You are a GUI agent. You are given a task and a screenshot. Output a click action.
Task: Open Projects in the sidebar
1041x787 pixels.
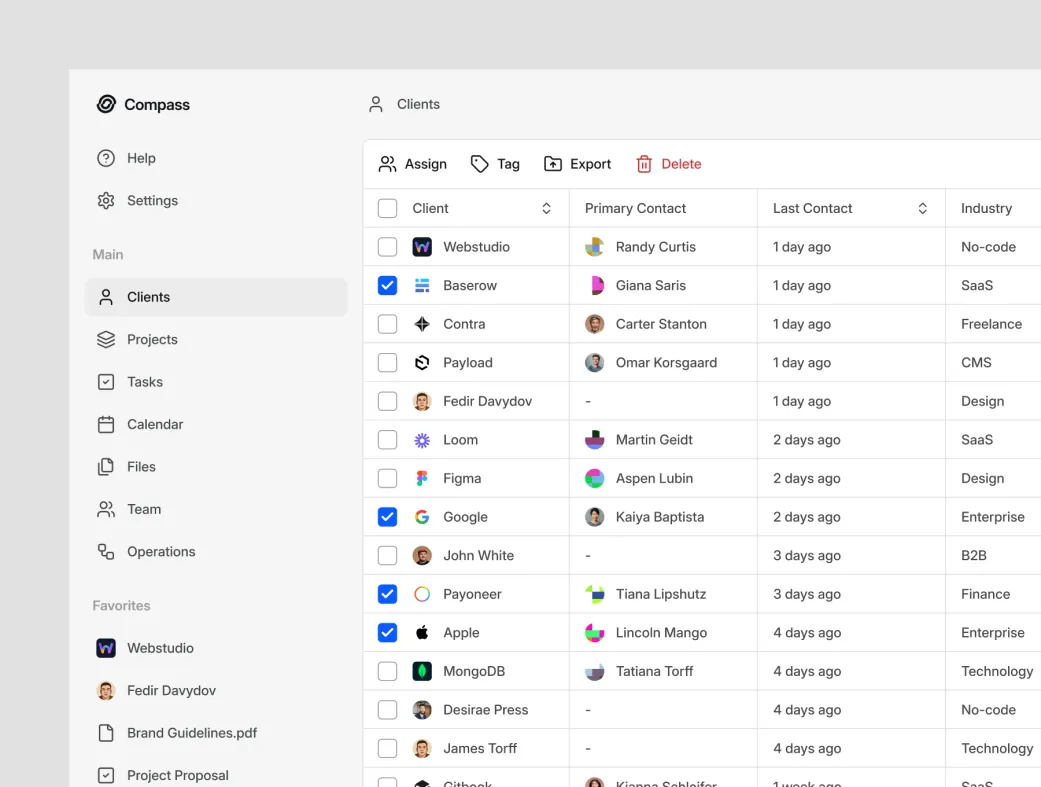[152, 340]
